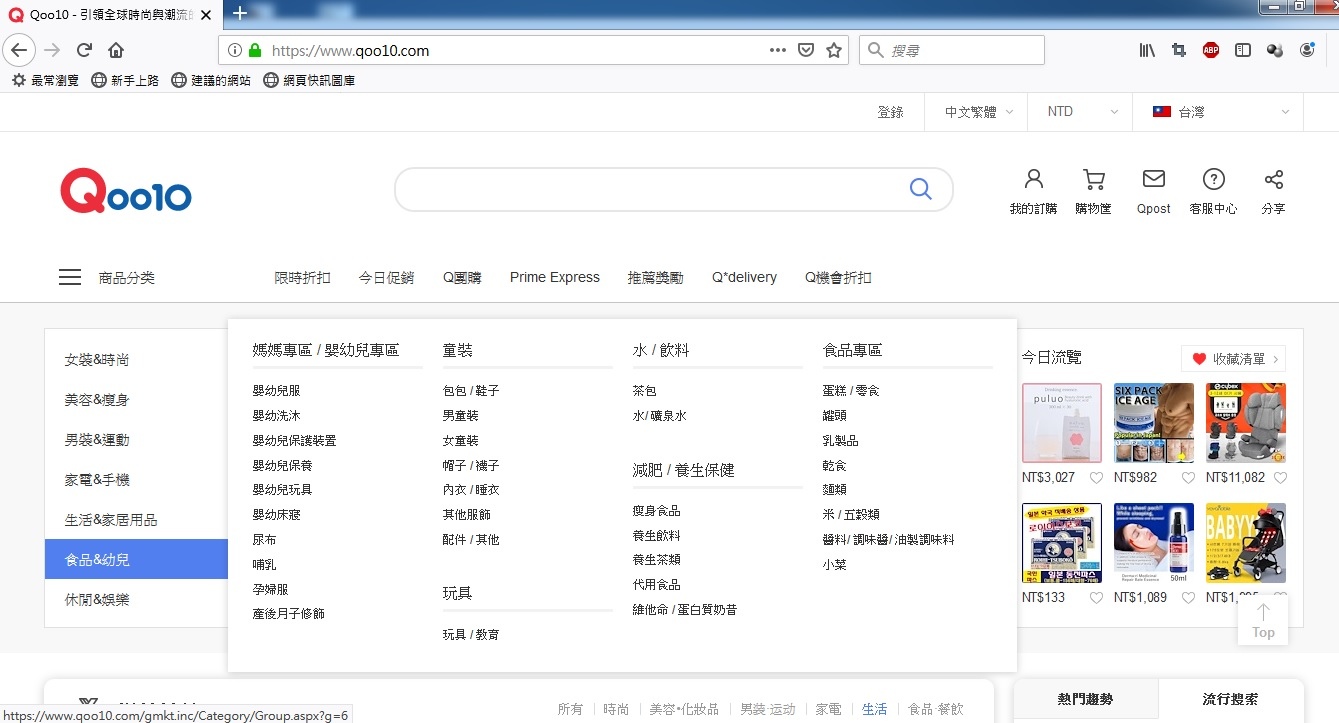Image resolution: width=1339 pixels, height=723 pixels.
Task: Open 男童裝 subcategory link
Action: click(x=460, y=416)
